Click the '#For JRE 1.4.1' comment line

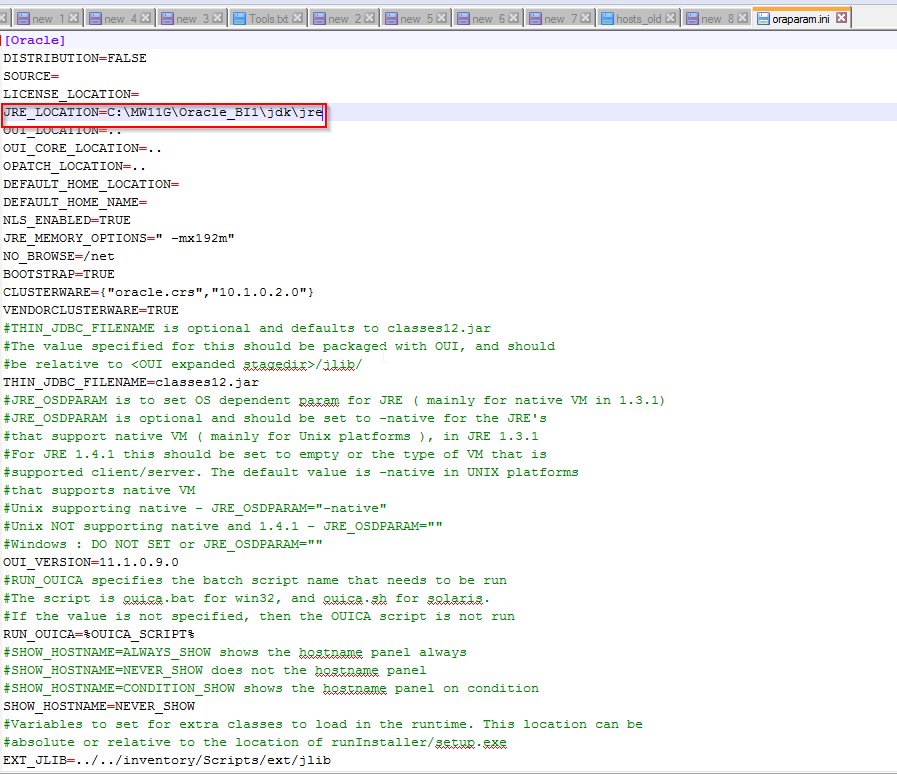pos(275,454)
